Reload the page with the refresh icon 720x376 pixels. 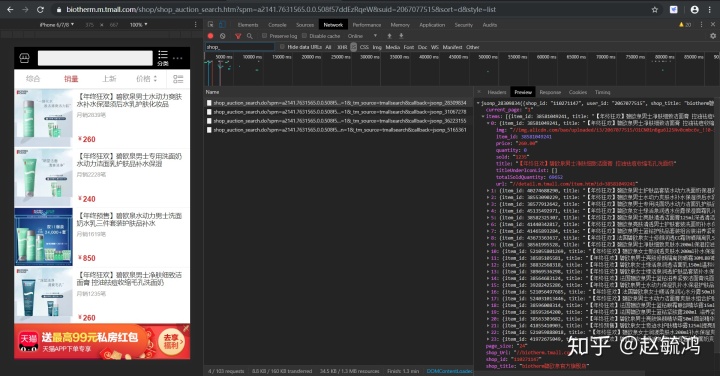(x=40, y=9)
